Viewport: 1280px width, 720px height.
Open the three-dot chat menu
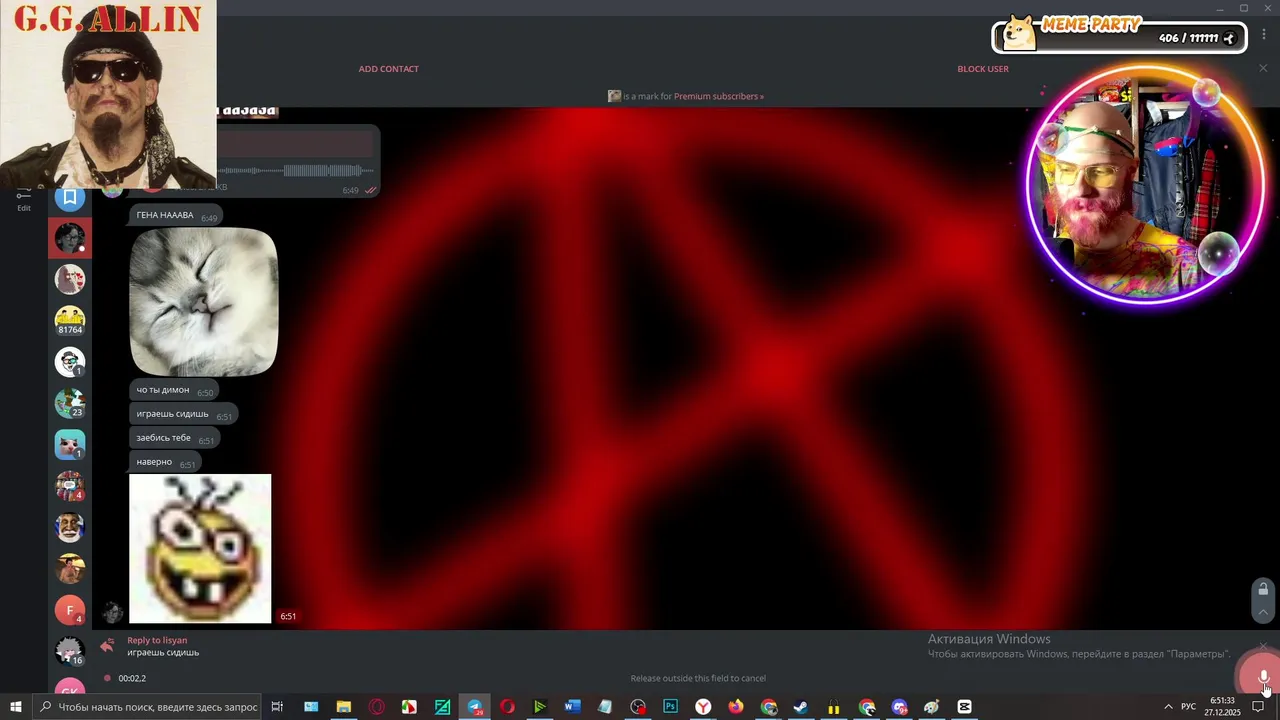tap(1264, 34)
